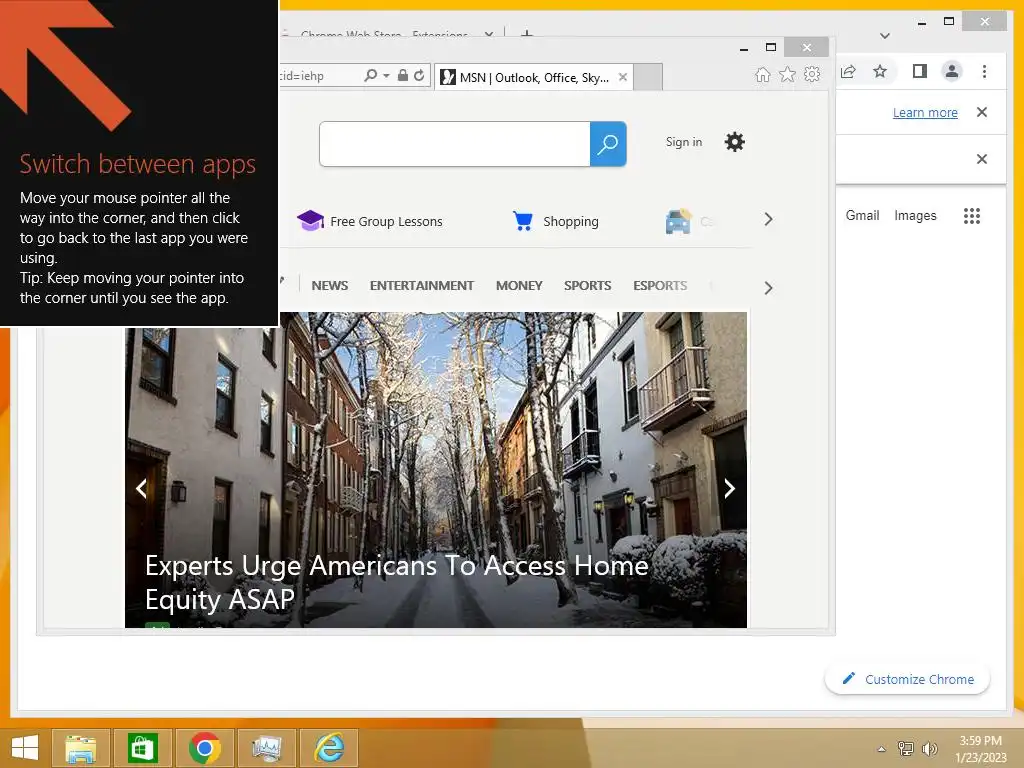1024x768 pixels.
Task: Go to previous slide in MSN carousel
Action: click(x=141, y=488)
